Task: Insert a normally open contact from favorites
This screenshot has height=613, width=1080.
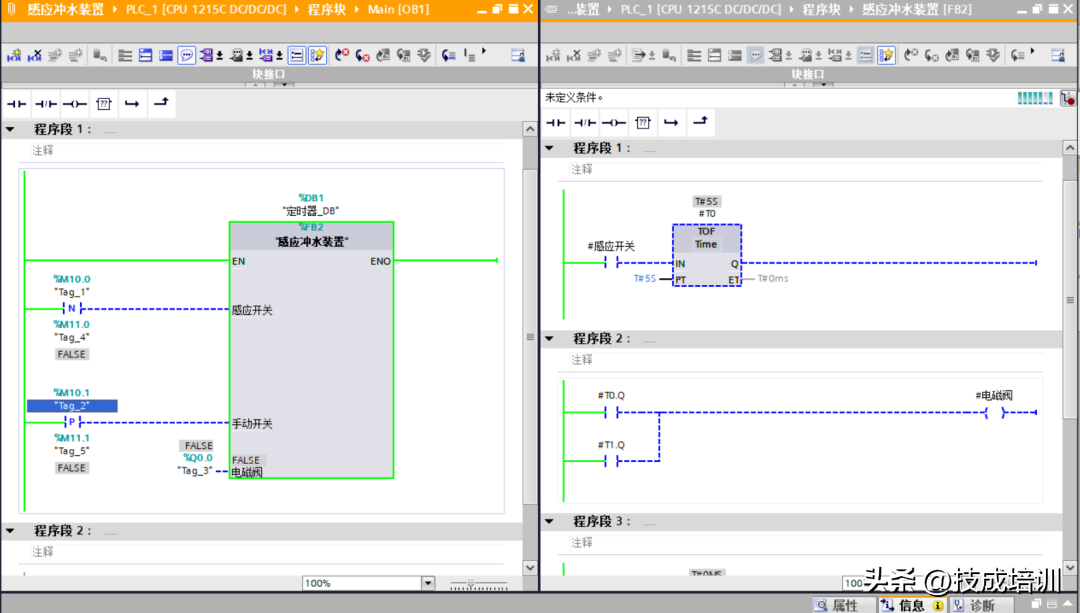Action: tap(17, 103)
